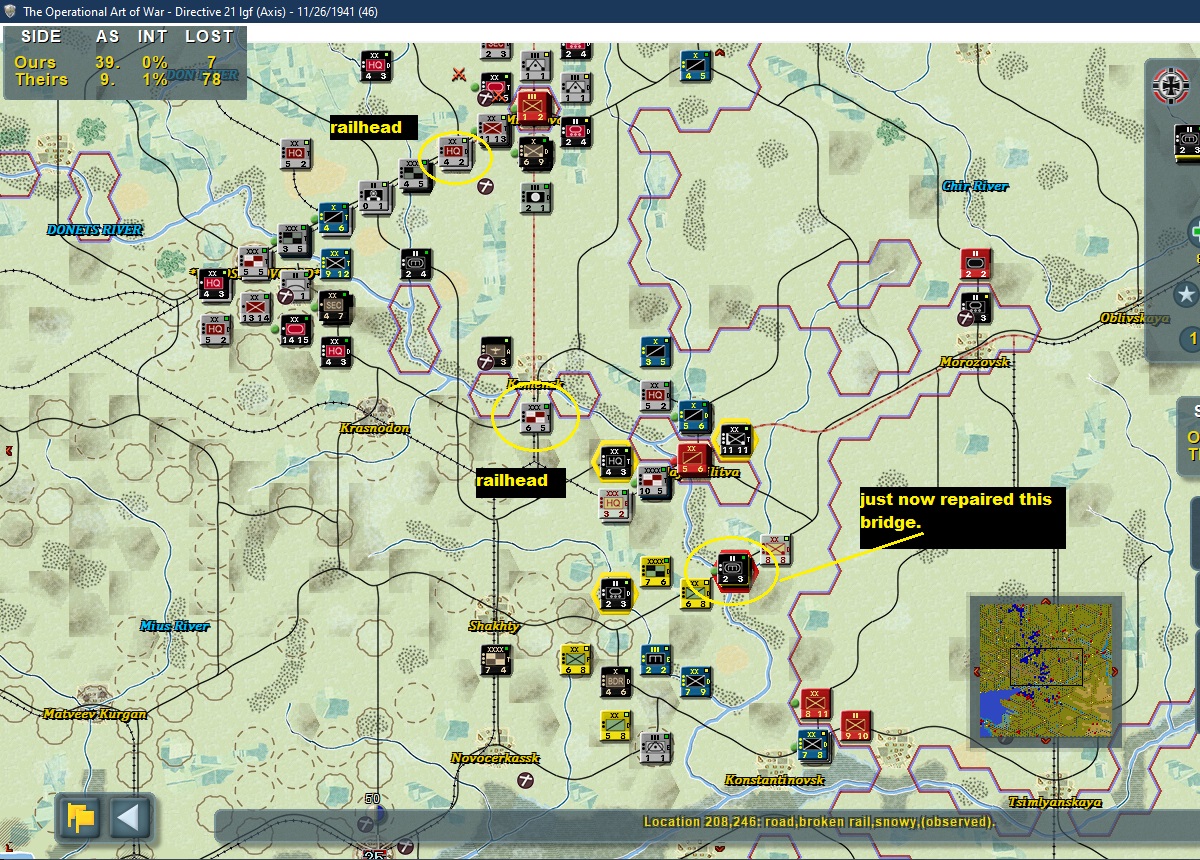The width and height of the screenshot is (1200, 860).
Task: Select the gray corps counter showing 4 5
Action: [415, 175]
